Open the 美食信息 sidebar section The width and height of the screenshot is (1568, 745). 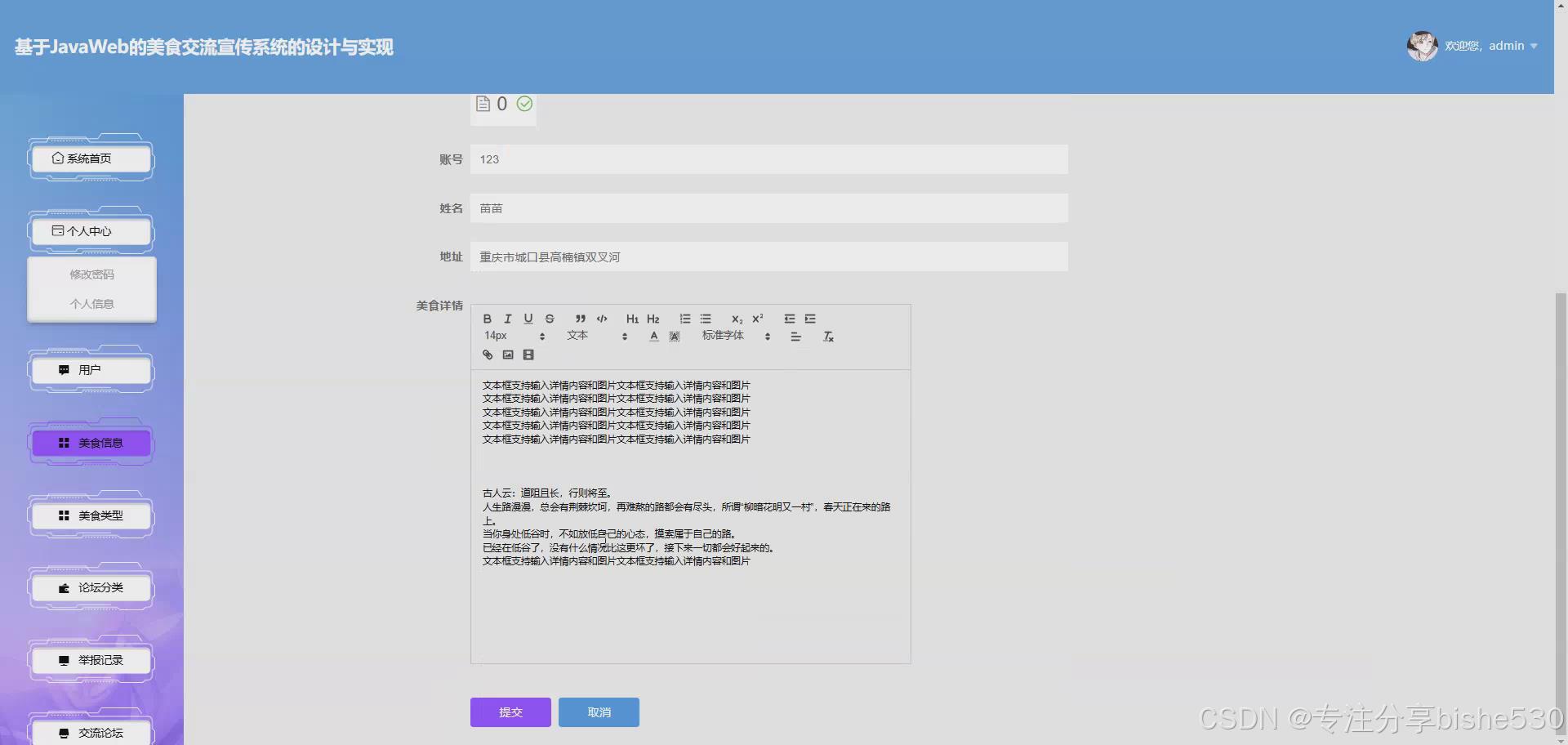click(90, 443)
